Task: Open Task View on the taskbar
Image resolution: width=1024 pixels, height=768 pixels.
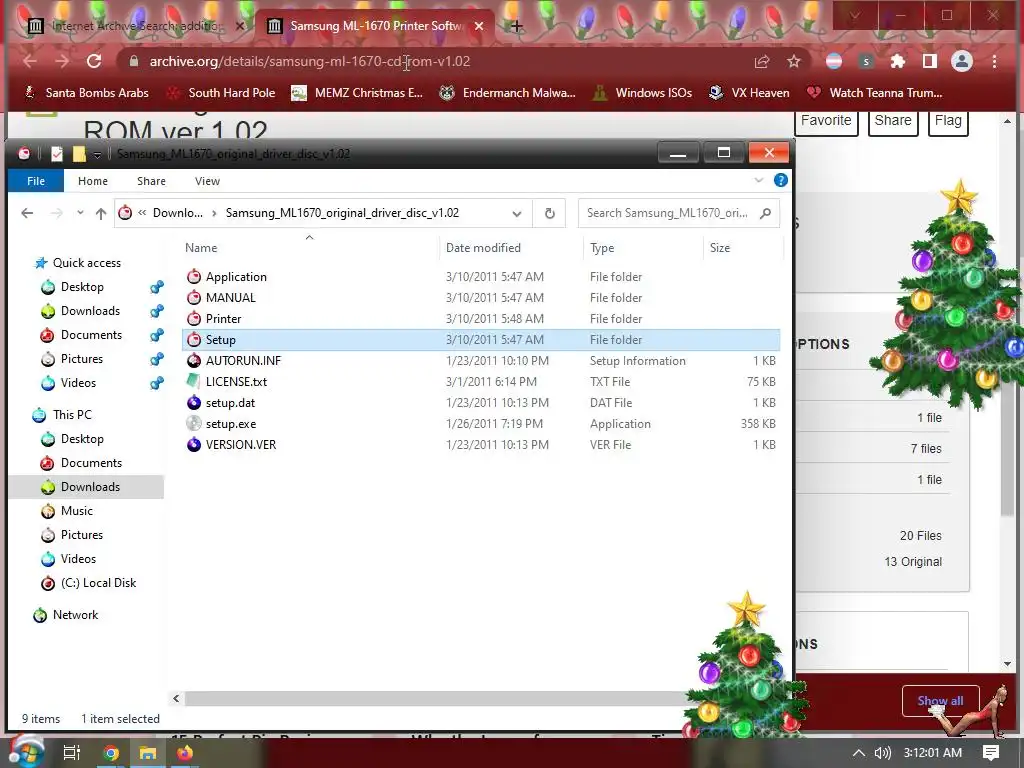Action: tap(71, 753)
